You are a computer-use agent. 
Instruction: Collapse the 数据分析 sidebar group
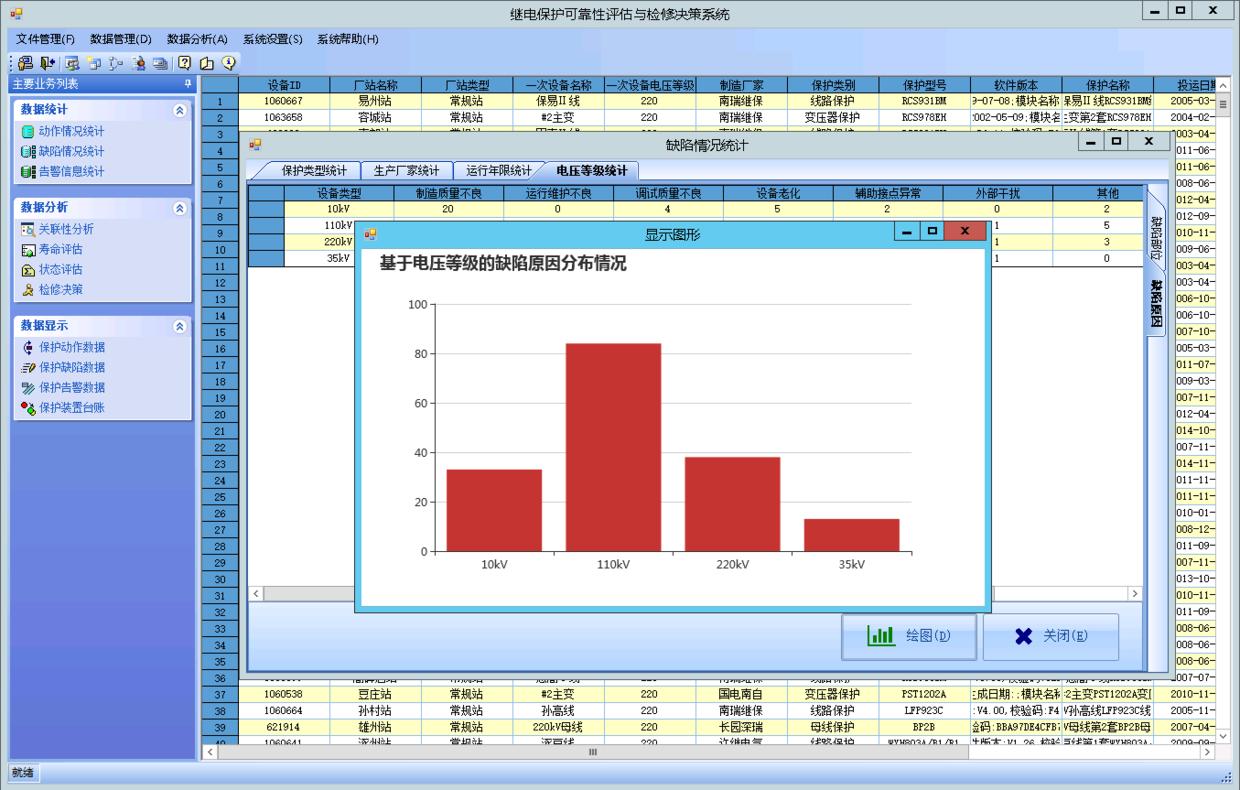point(180,208)
